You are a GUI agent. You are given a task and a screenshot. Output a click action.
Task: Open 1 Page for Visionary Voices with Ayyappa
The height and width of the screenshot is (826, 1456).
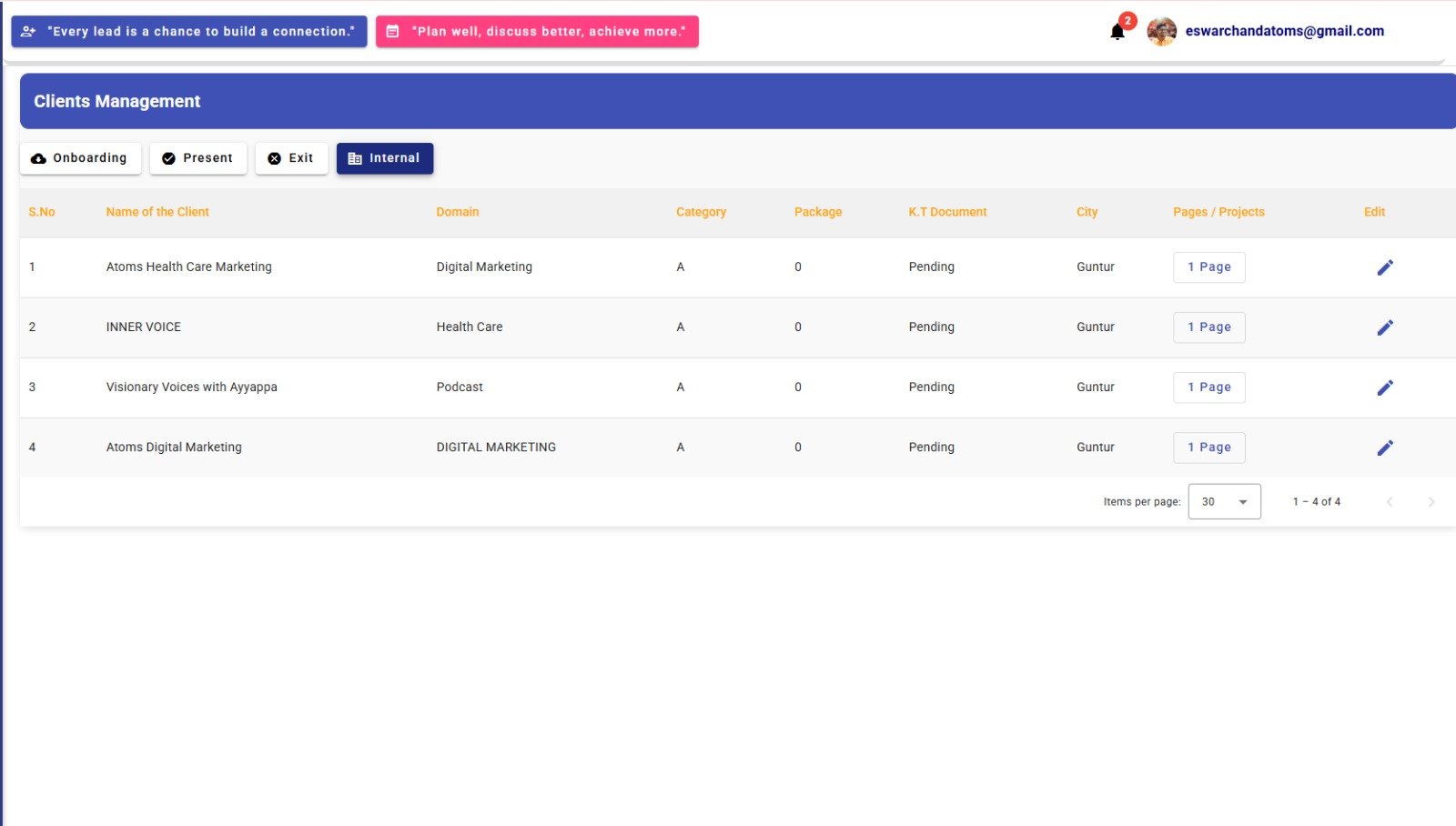coord(1209,388)
